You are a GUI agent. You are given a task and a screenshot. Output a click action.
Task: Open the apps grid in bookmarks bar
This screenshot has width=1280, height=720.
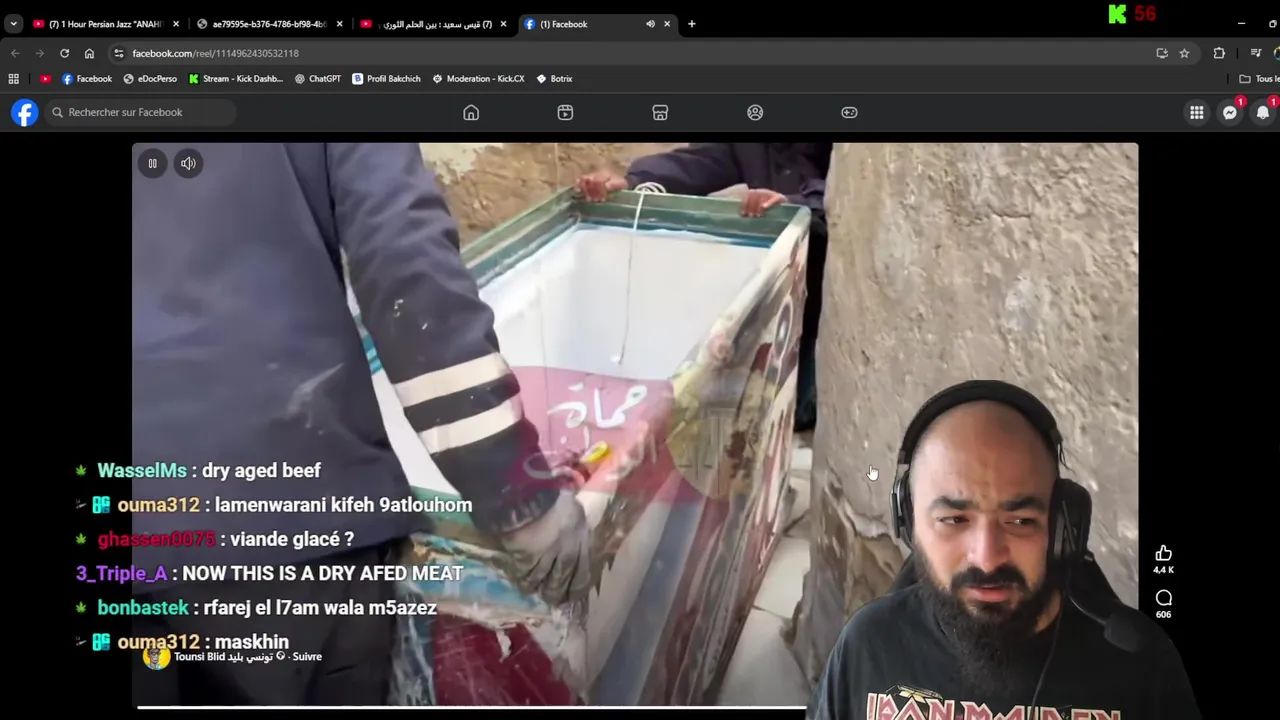click(13, 78)
